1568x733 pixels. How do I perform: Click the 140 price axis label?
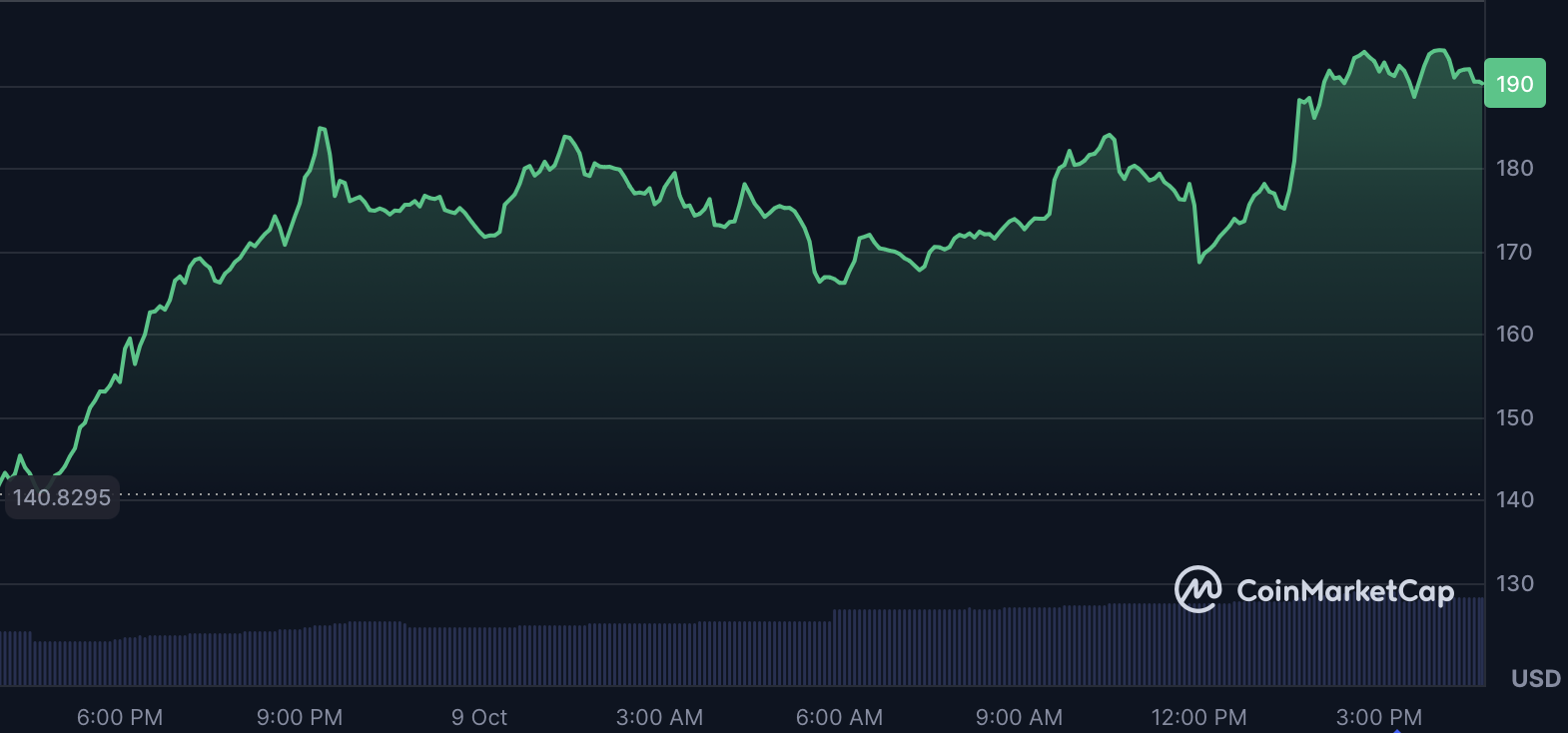click(x=1514, y=499)
